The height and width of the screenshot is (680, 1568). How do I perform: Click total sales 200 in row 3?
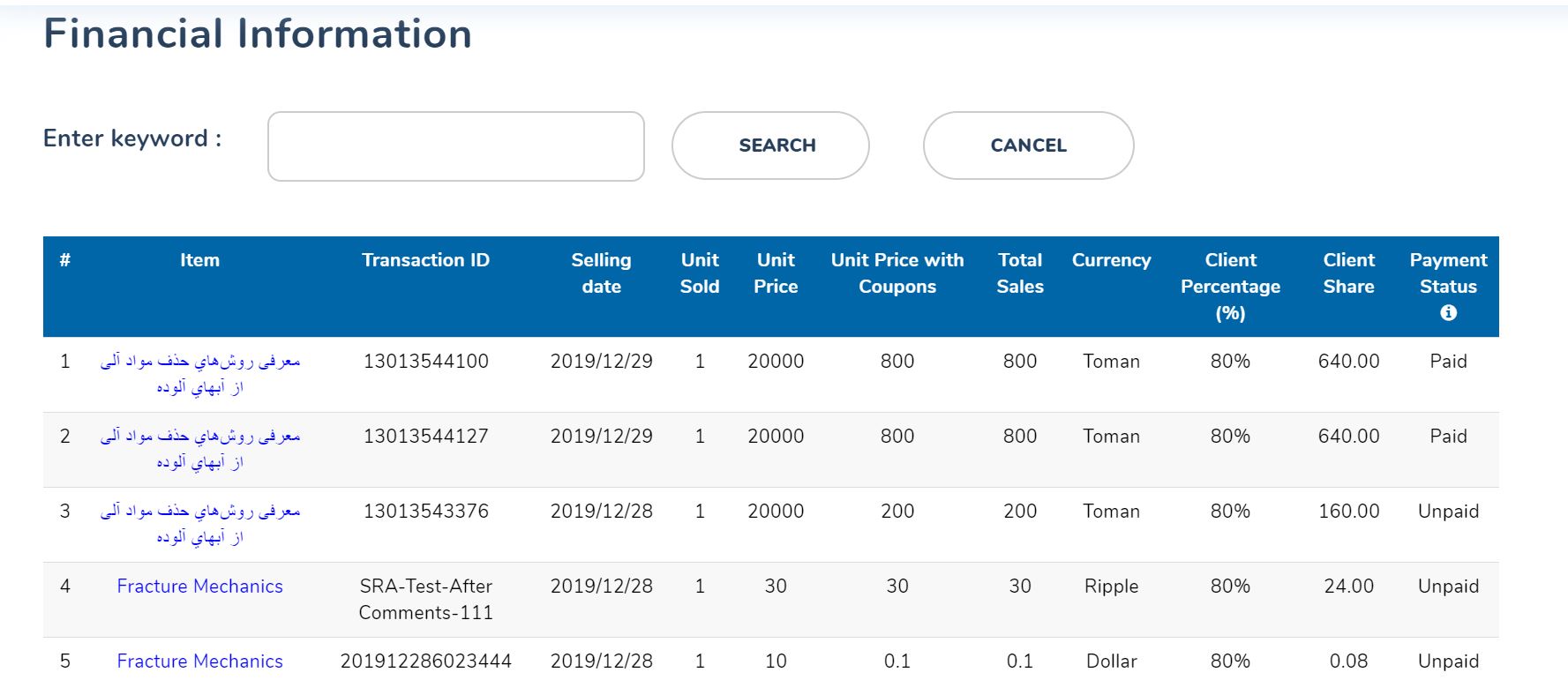[x=1020, y=512]
